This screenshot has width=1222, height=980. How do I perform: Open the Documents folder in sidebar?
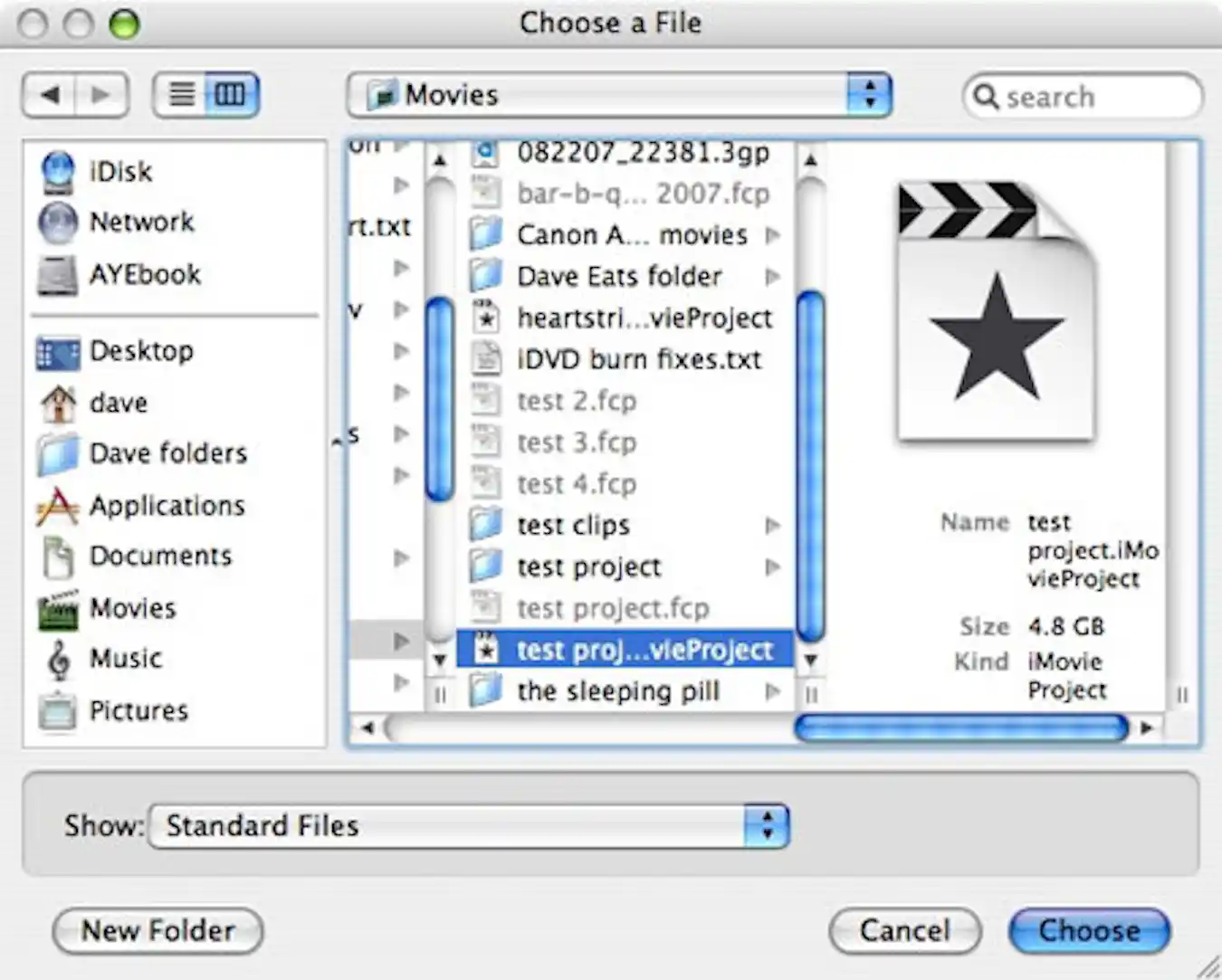pos(161,556)
